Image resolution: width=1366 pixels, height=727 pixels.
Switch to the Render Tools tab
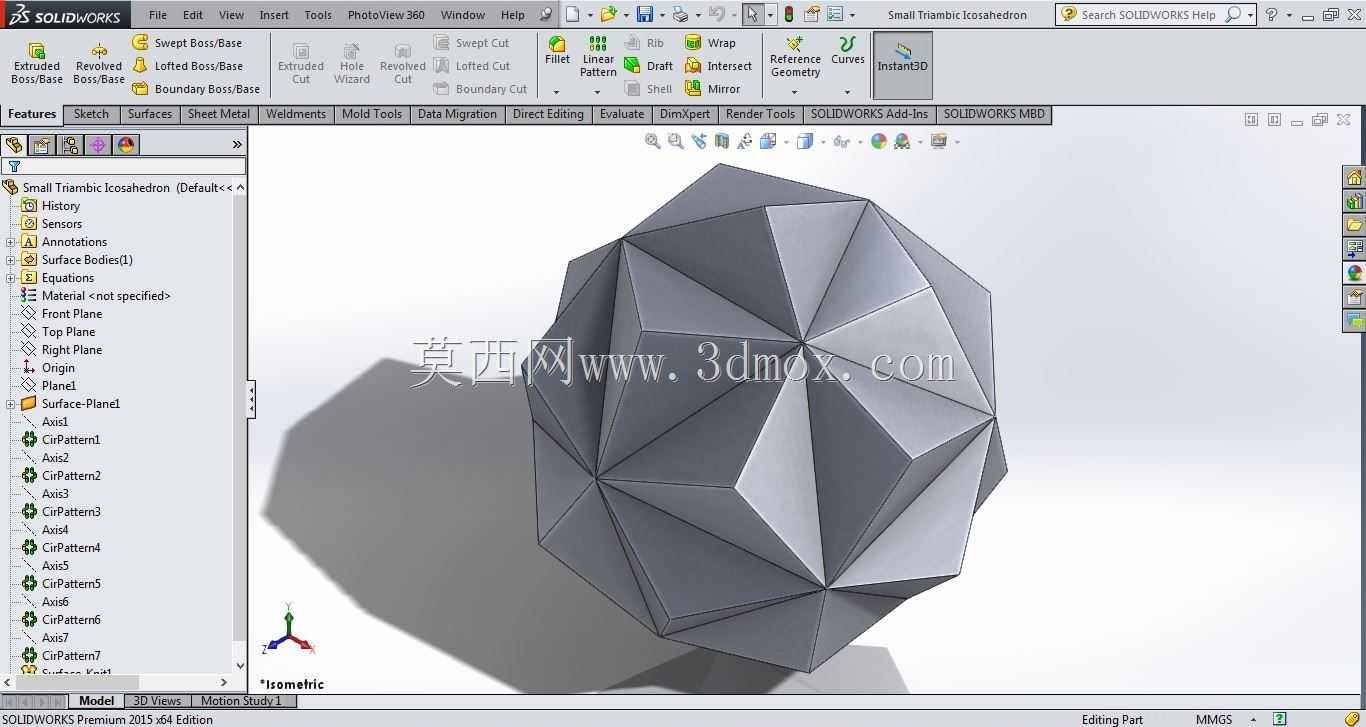point(761,114)
